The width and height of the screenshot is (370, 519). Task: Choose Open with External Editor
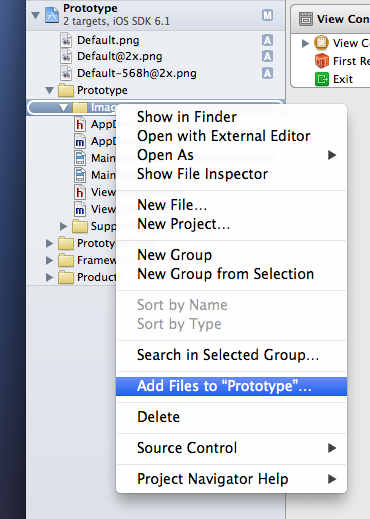pyautogui.click(x=231, y=136)
